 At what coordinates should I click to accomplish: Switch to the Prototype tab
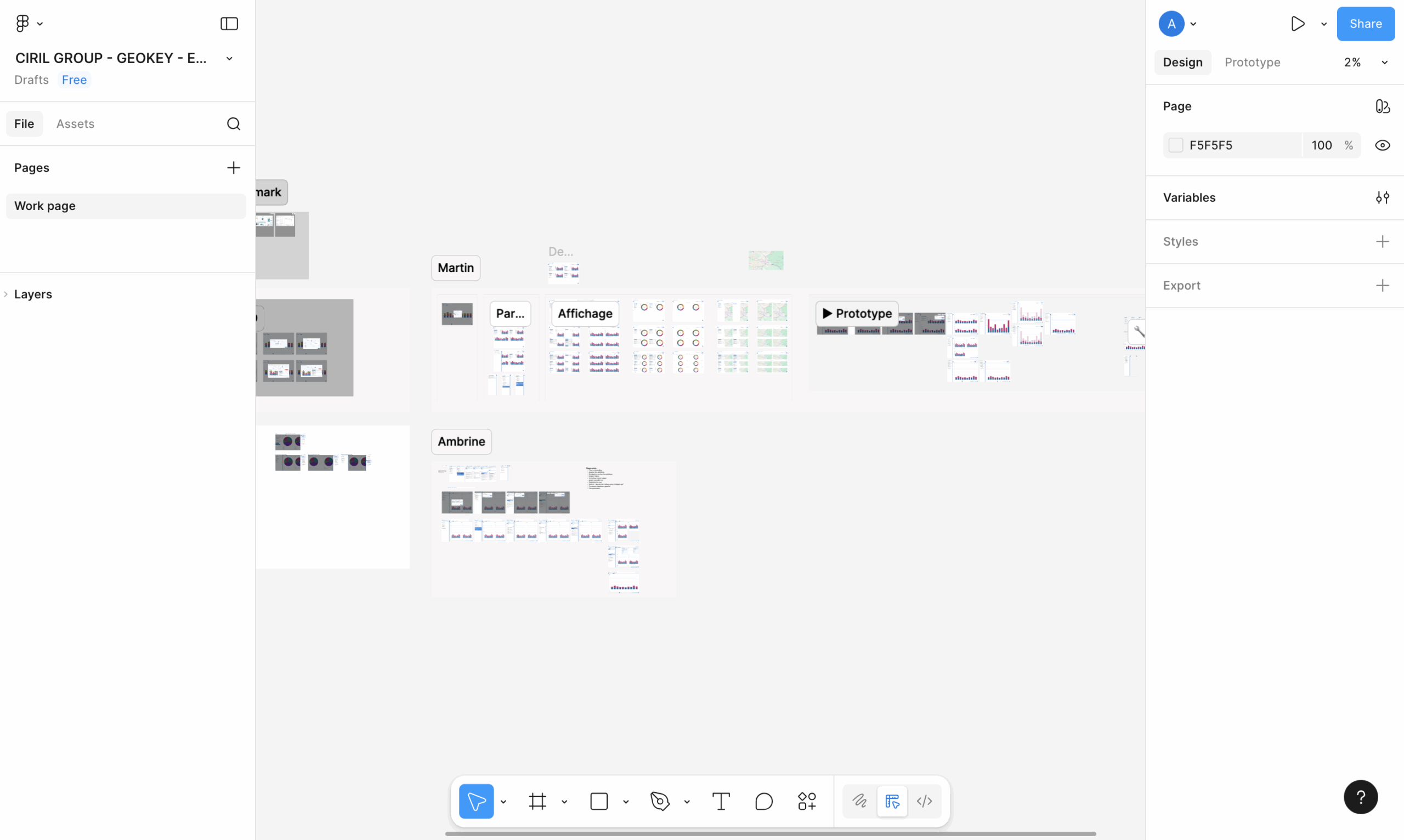[1252, 63]
